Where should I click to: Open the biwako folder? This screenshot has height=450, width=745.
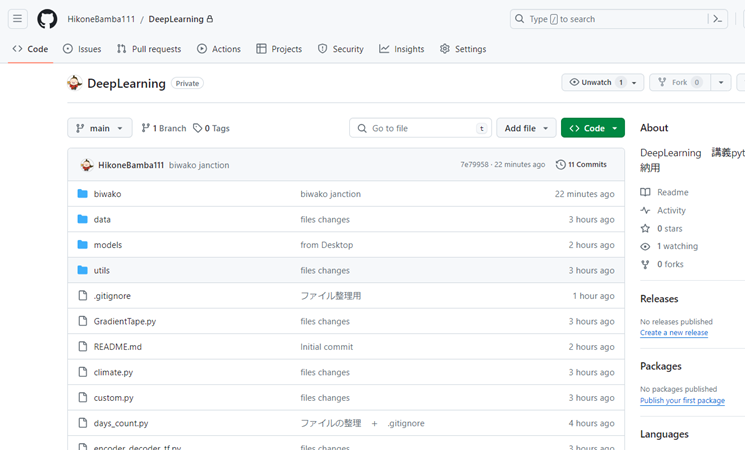[107, 194]
